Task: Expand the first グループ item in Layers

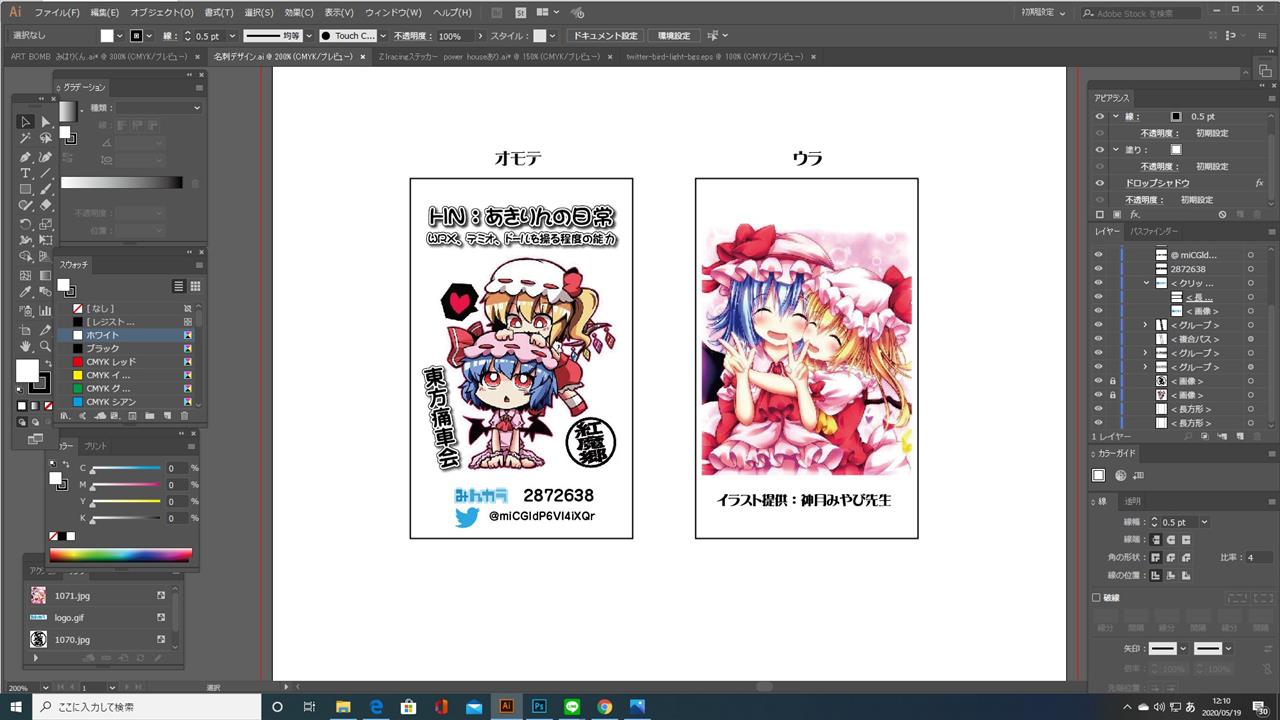Action: [1146, 325]
